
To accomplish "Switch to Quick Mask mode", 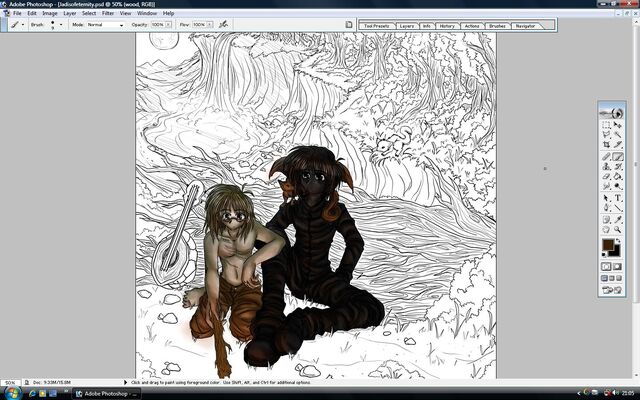I will coord(618,267).
